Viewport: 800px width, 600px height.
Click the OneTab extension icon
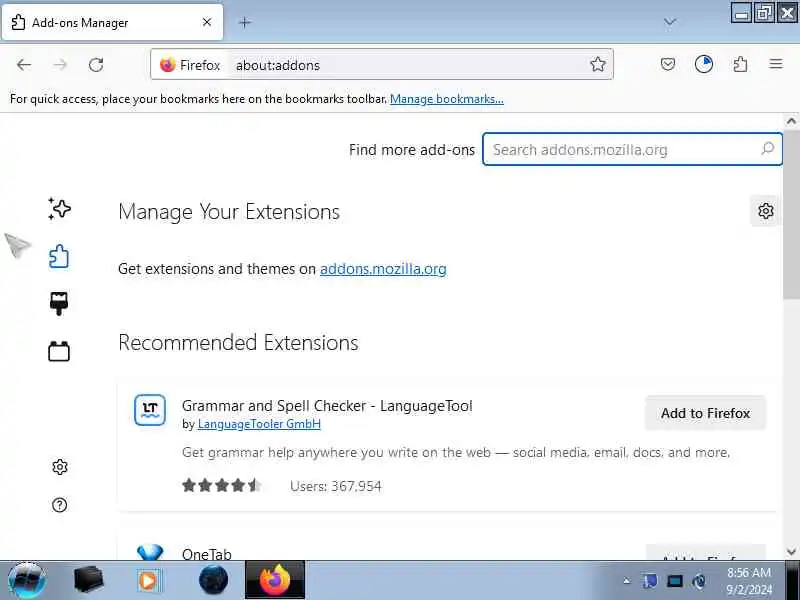click(150, 552)
